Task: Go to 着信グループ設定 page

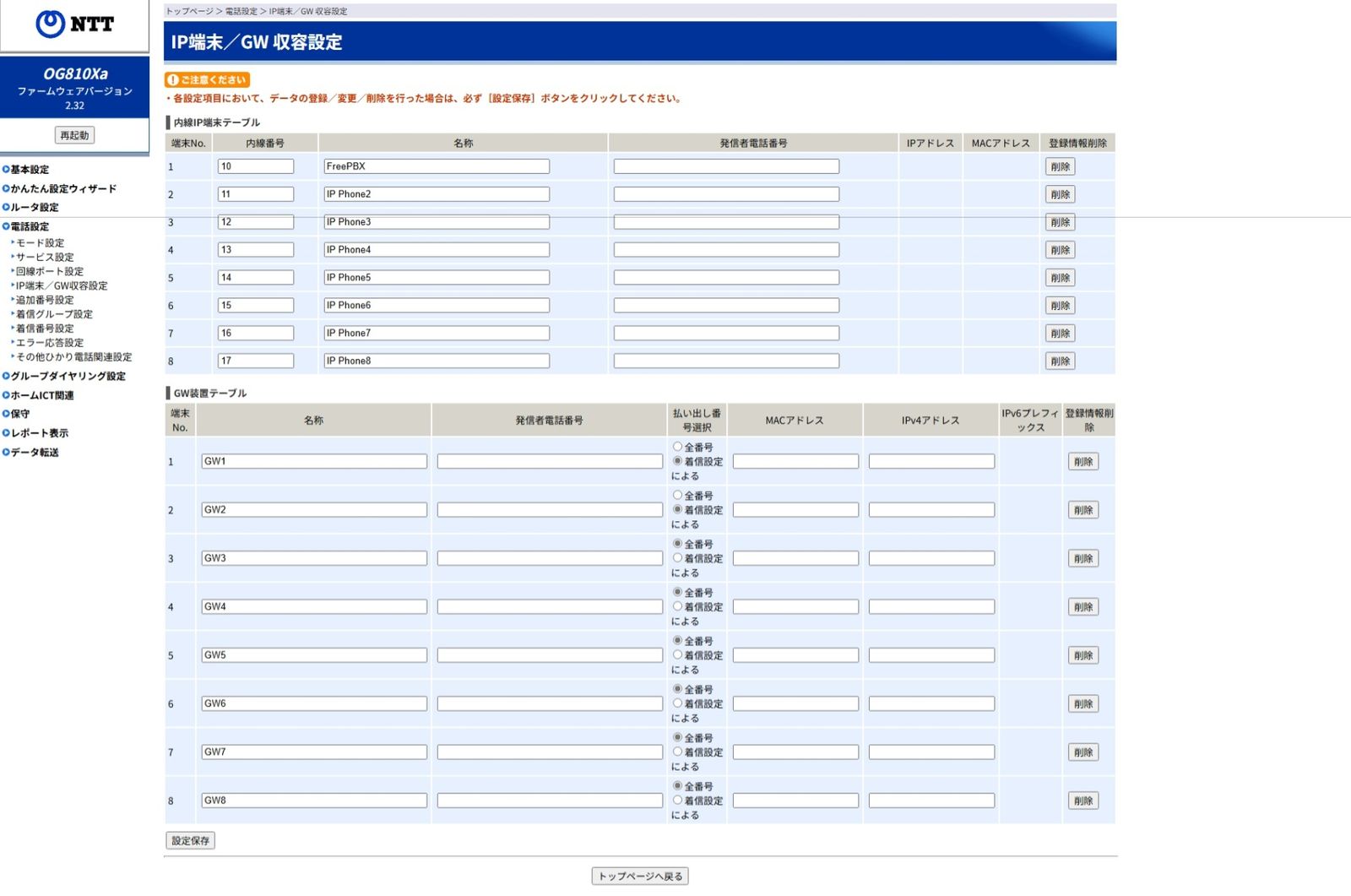Action: 54,314
